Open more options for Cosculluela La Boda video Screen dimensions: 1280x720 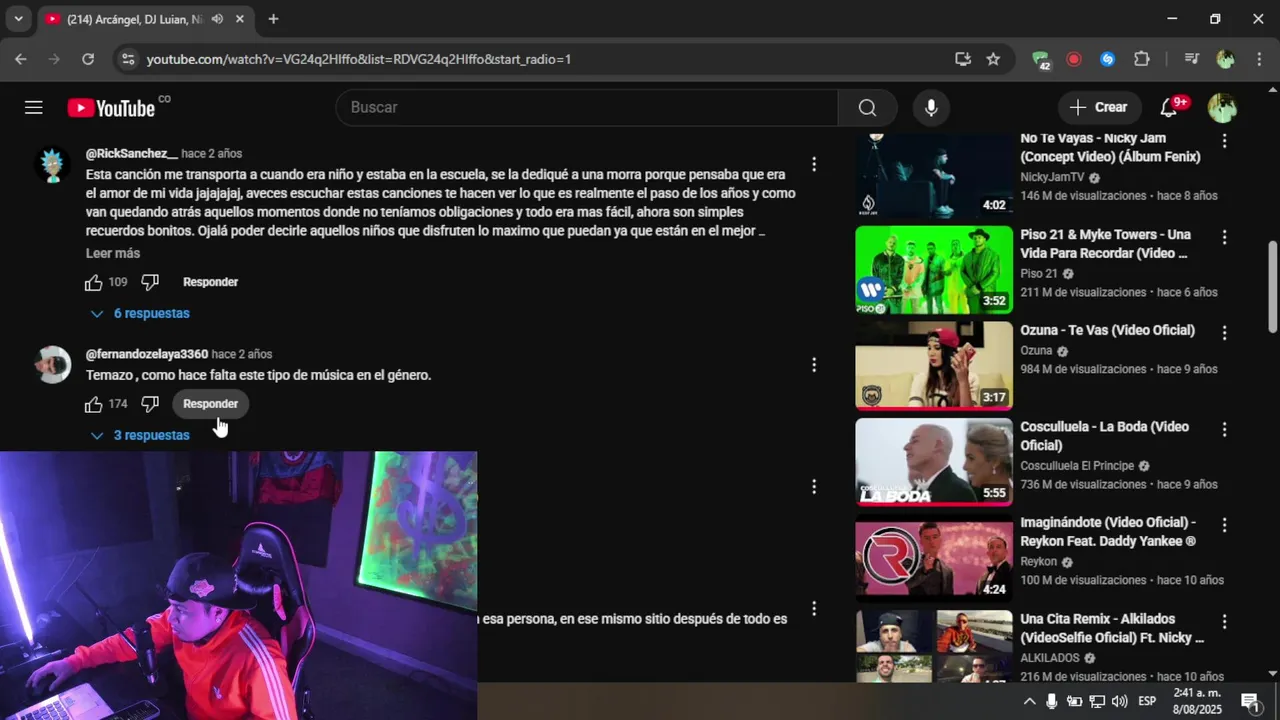click(1224, 429)
